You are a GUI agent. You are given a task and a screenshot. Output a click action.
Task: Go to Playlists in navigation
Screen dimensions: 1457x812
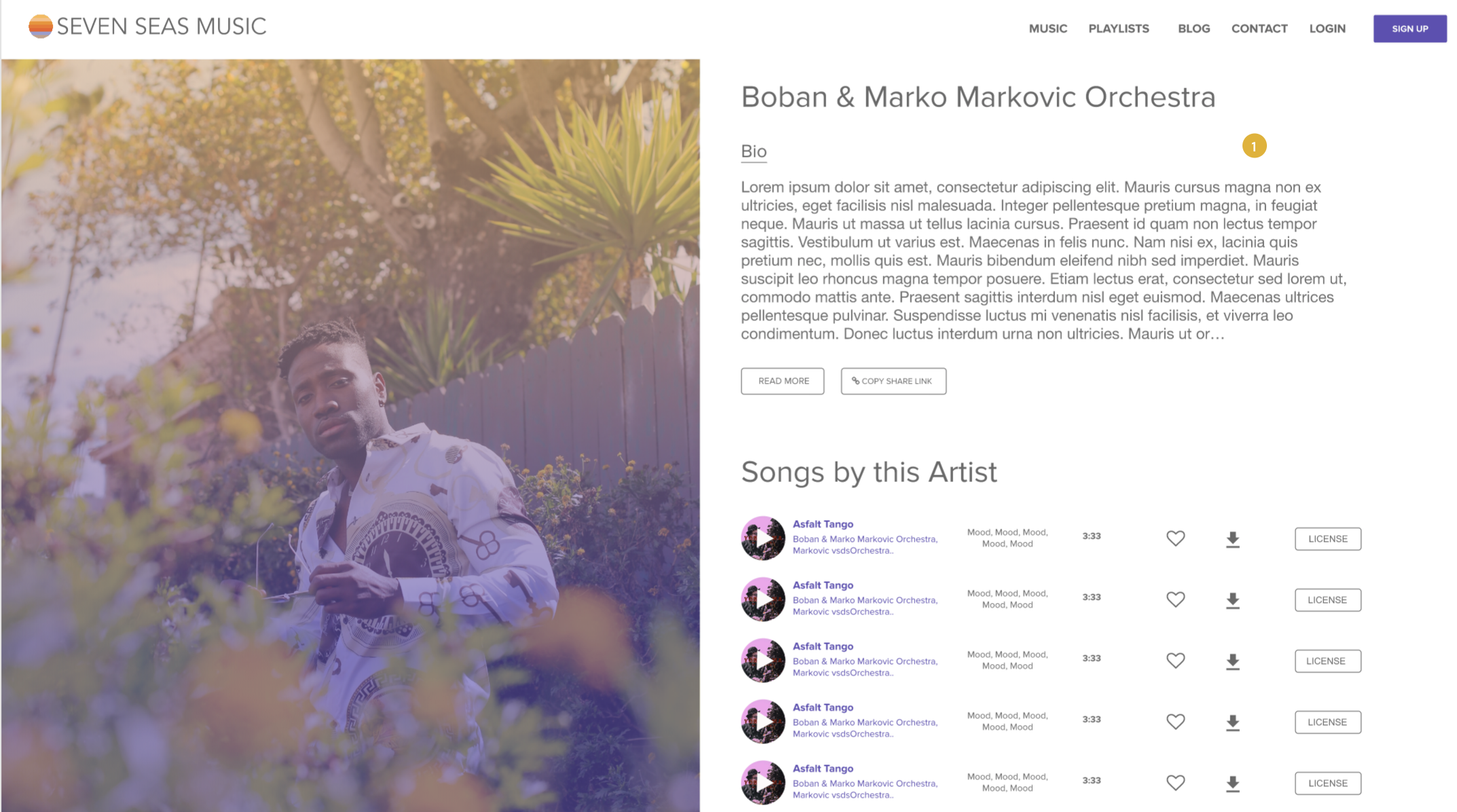pyautogui.click(x=1119, y=29)
